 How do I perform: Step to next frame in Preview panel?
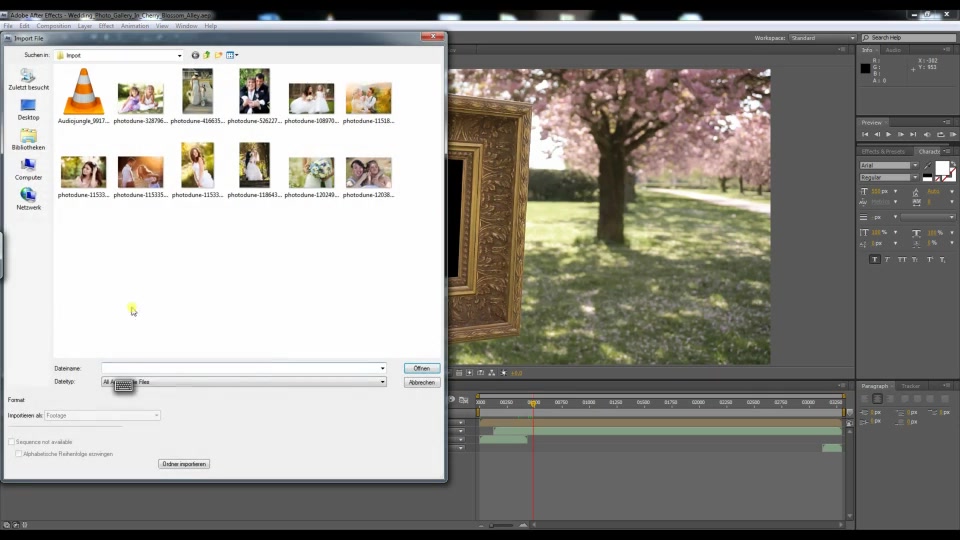click(x=901, y=135)
